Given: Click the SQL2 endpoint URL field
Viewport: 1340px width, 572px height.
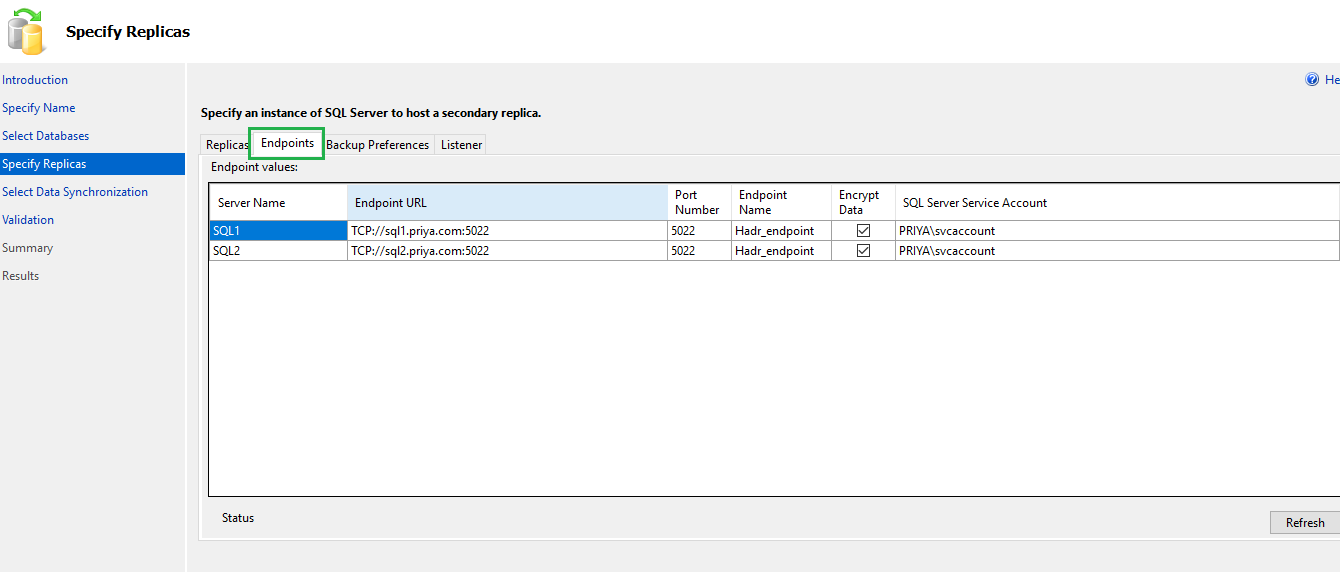Looking at the screenshot, I should (x=507, y=251).
